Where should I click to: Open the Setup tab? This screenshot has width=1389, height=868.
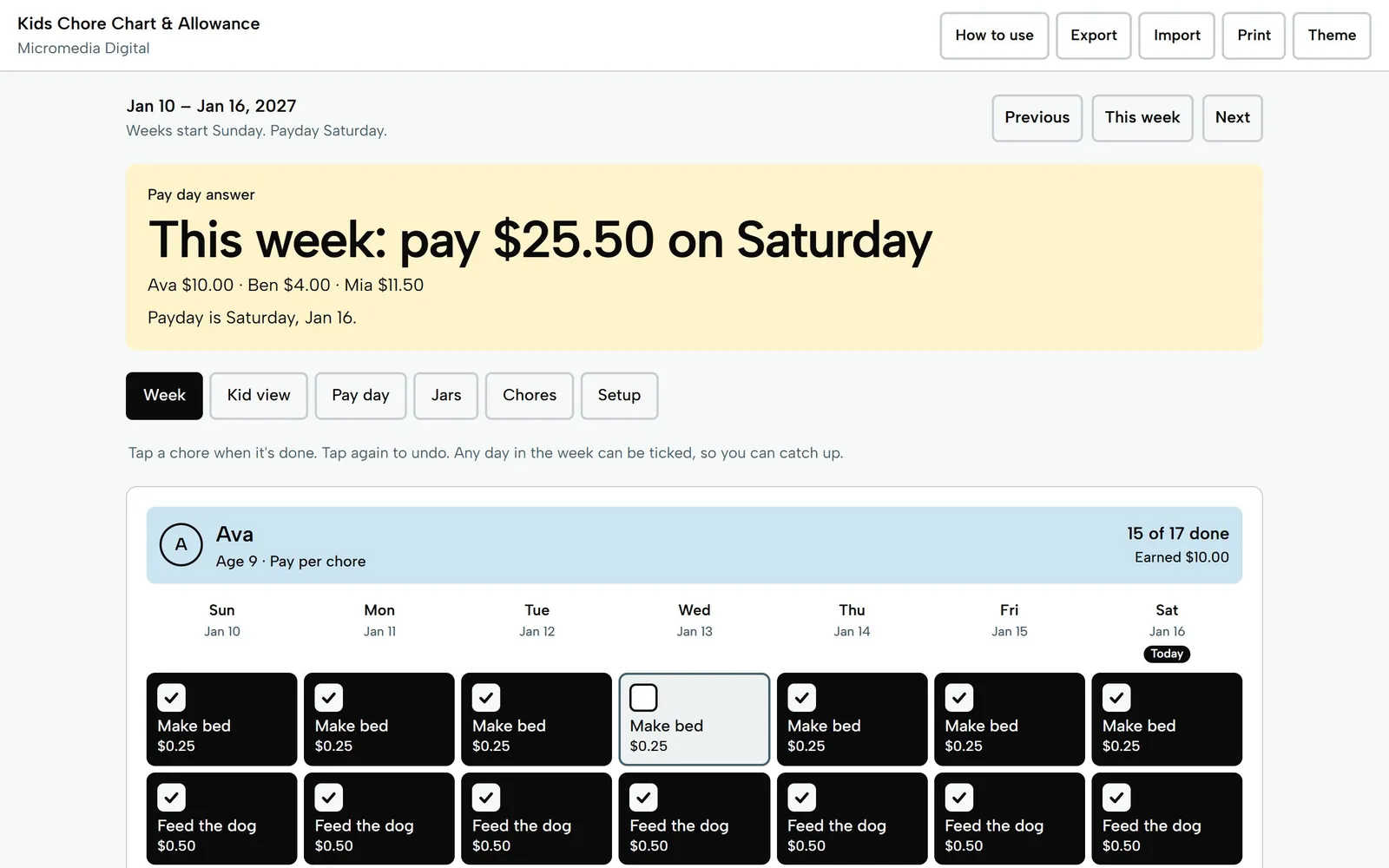619,396
